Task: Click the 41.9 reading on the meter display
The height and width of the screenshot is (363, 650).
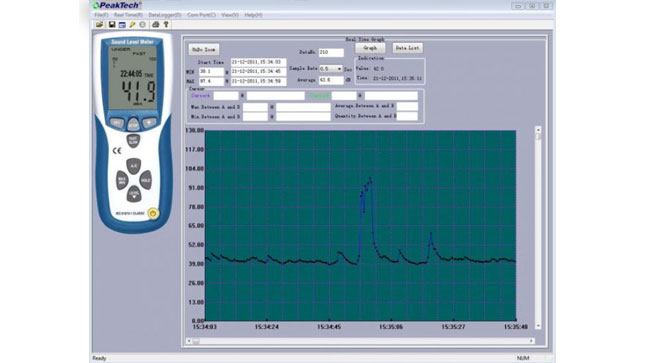Action: (138, 92)
